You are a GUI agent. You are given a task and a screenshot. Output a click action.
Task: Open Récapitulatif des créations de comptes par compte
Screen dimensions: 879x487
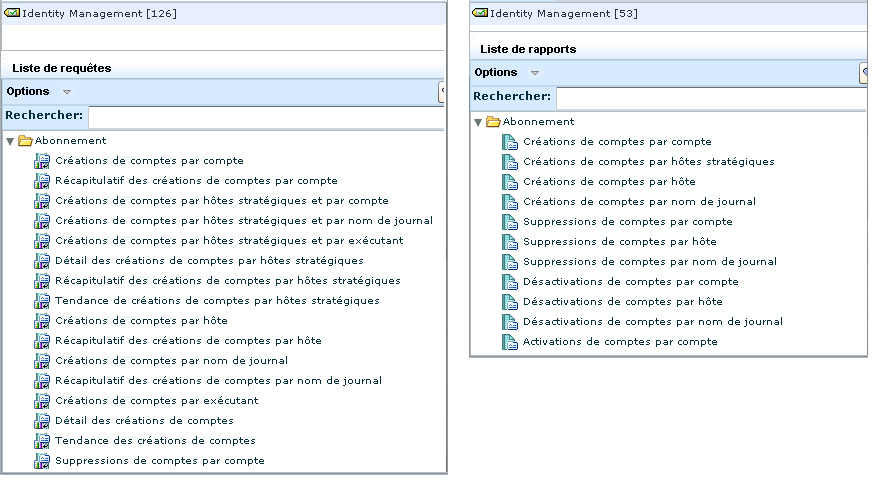point(196,181)
